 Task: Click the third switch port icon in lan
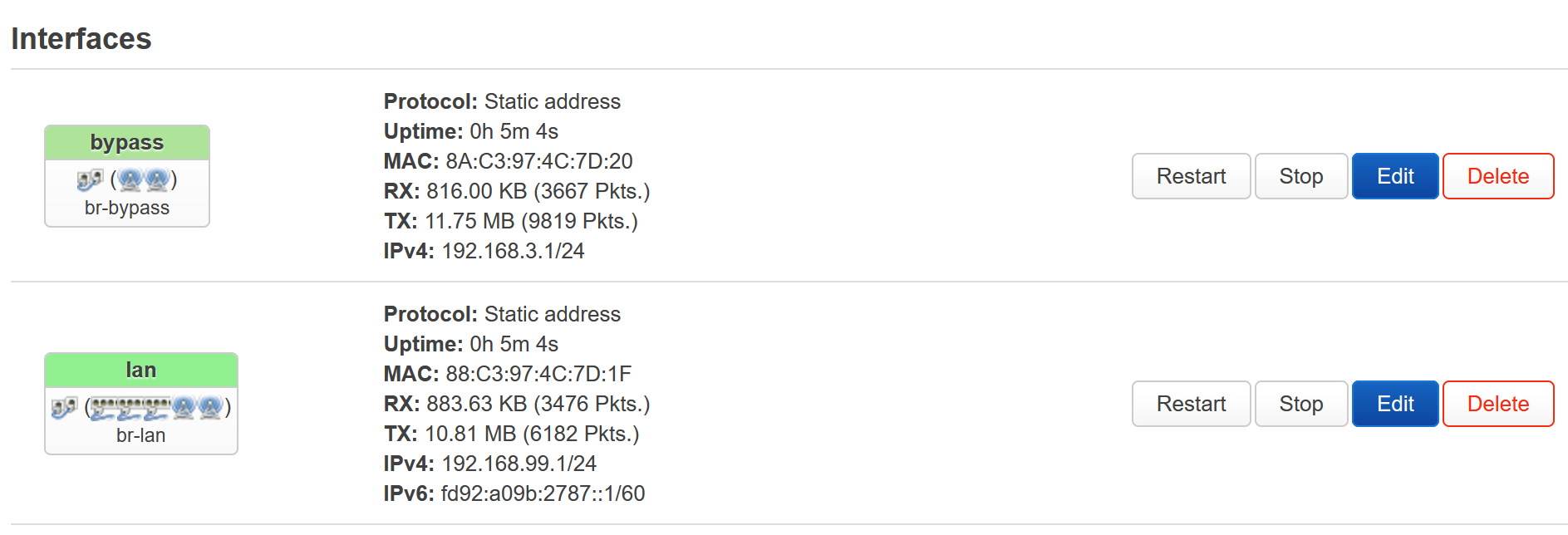pos(157,407)
